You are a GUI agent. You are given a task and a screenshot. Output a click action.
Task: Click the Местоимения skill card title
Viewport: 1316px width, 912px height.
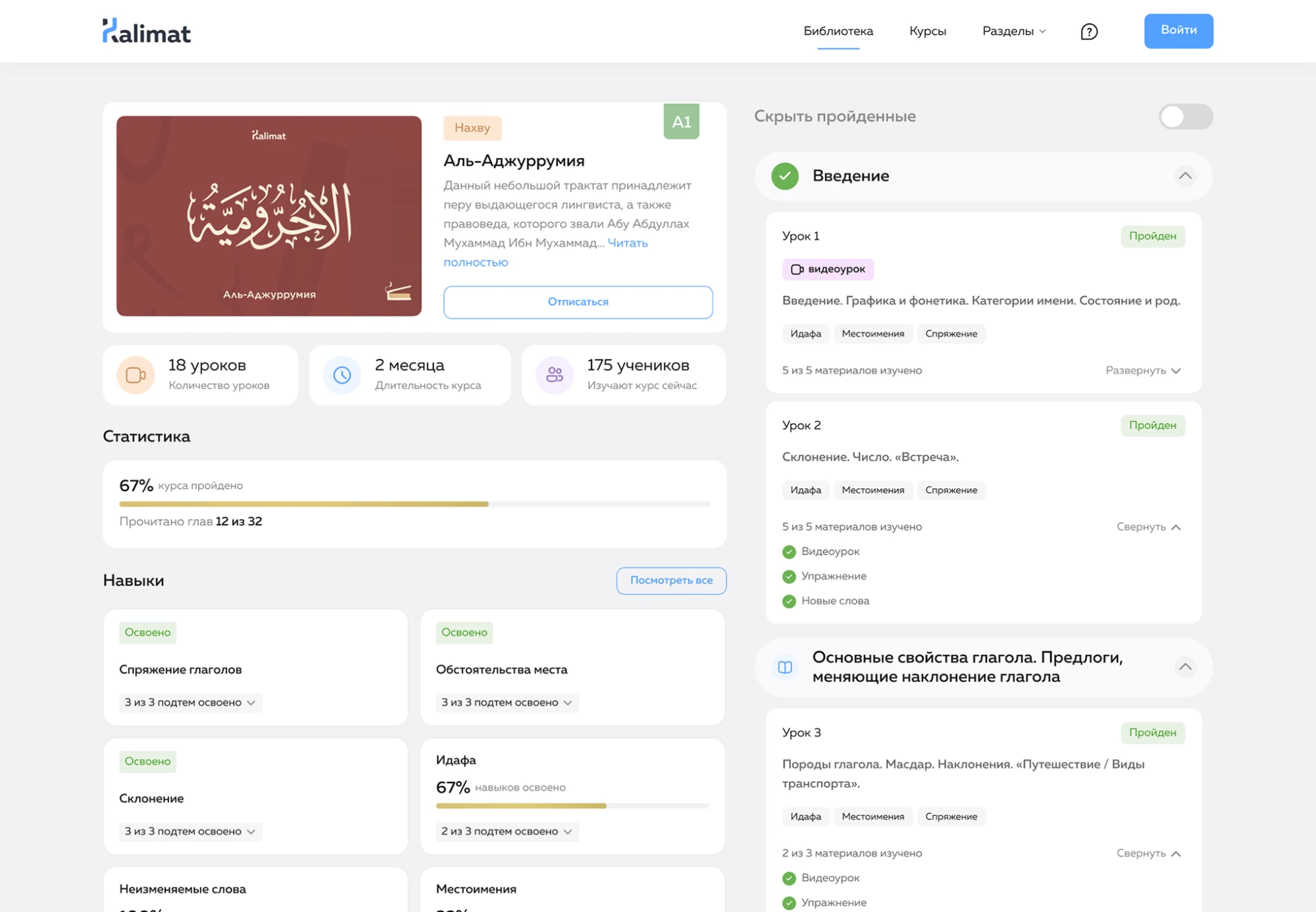(476, 889)
